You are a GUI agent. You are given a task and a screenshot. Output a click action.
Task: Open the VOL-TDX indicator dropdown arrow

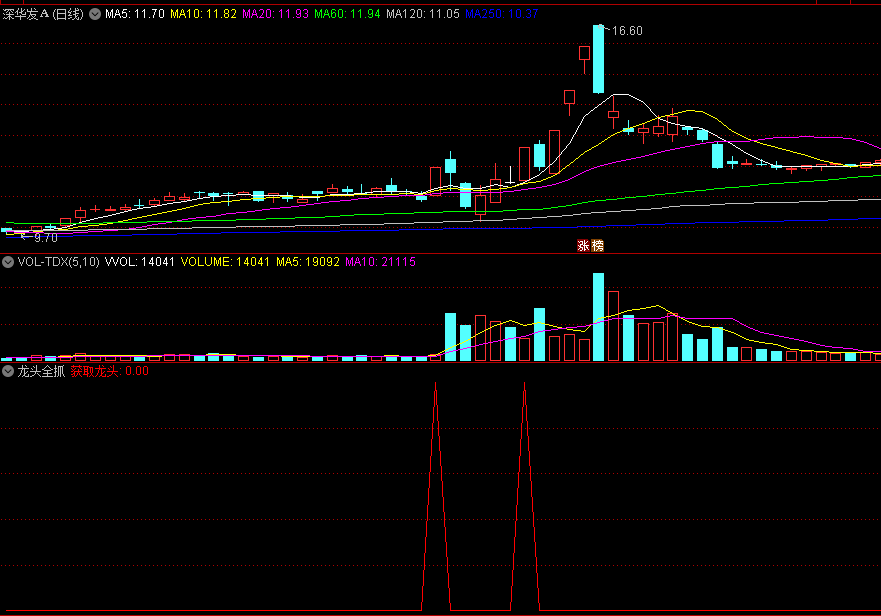8,262
